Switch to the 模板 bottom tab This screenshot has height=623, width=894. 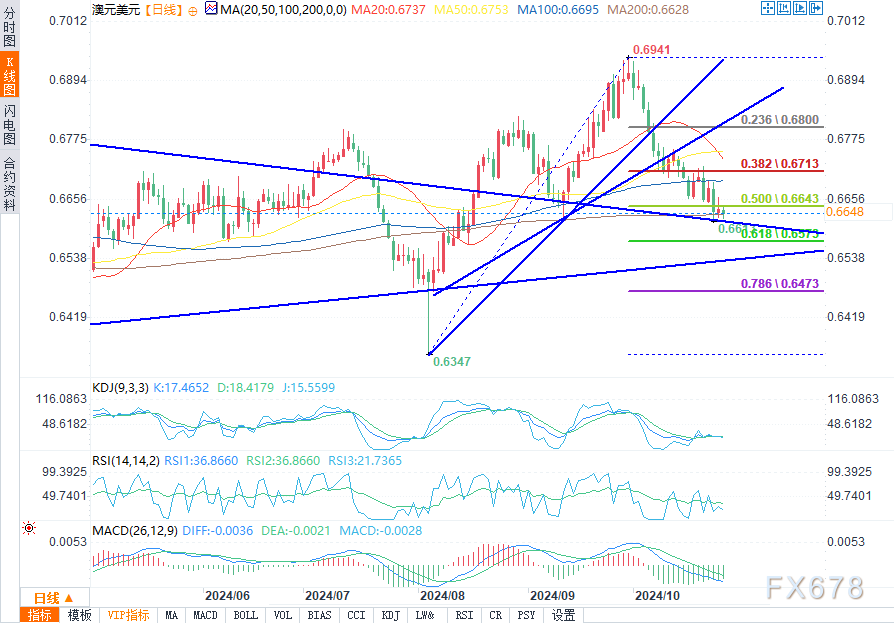pos(80,615)
